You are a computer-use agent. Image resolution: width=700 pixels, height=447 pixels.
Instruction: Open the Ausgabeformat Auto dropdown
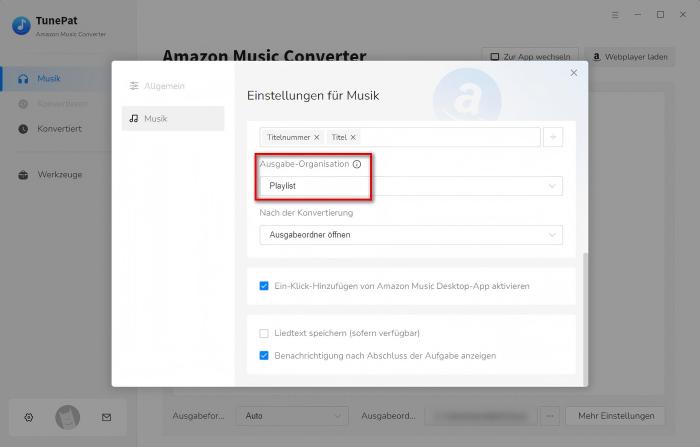pos(292,416)
